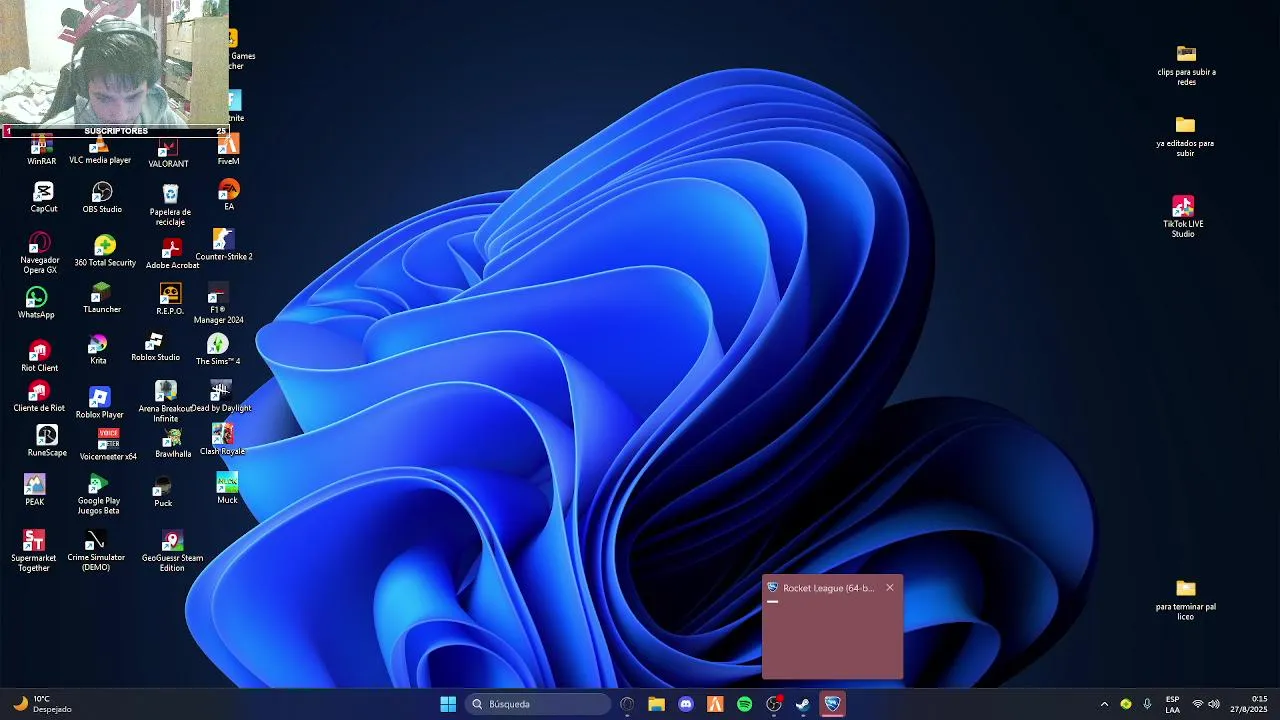The image size is (1280, 720).
Task: Select the R.E.P.O. game icon
Action: 170,300
